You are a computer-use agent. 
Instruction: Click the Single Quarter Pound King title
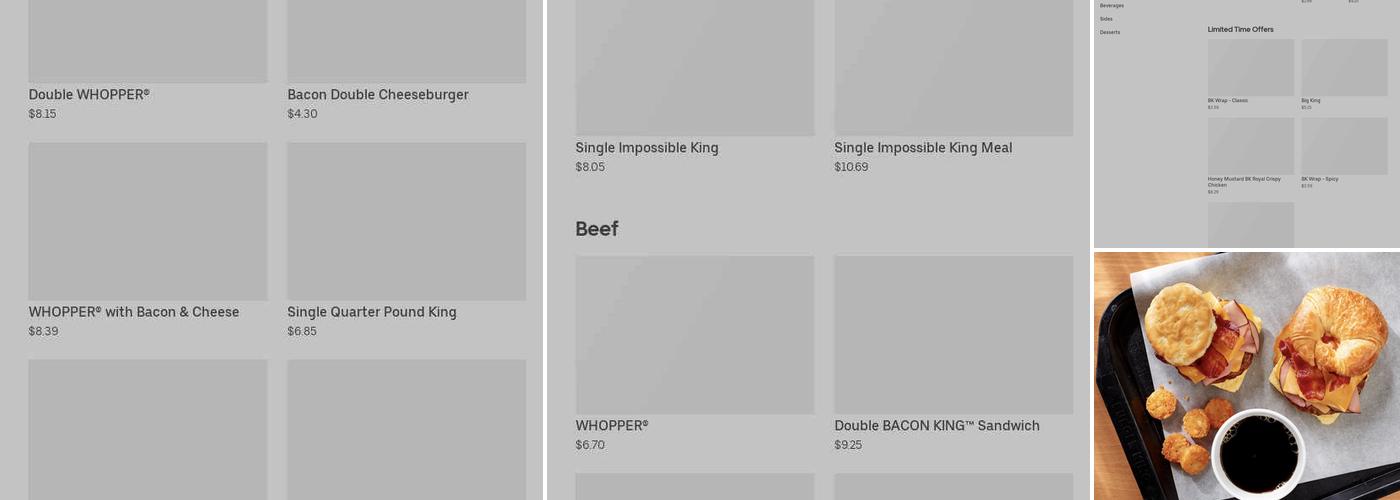[x=372, y=312]
